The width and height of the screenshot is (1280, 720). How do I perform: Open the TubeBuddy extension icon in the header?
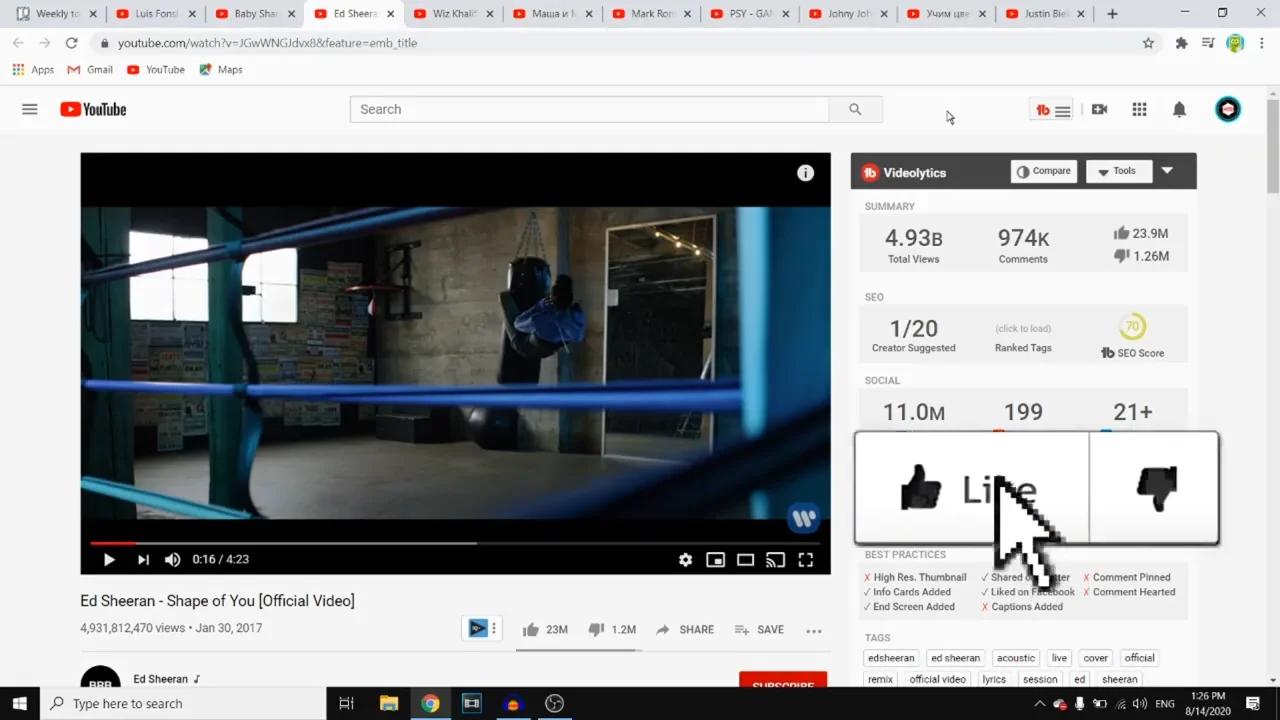(x=1042, y=109)
